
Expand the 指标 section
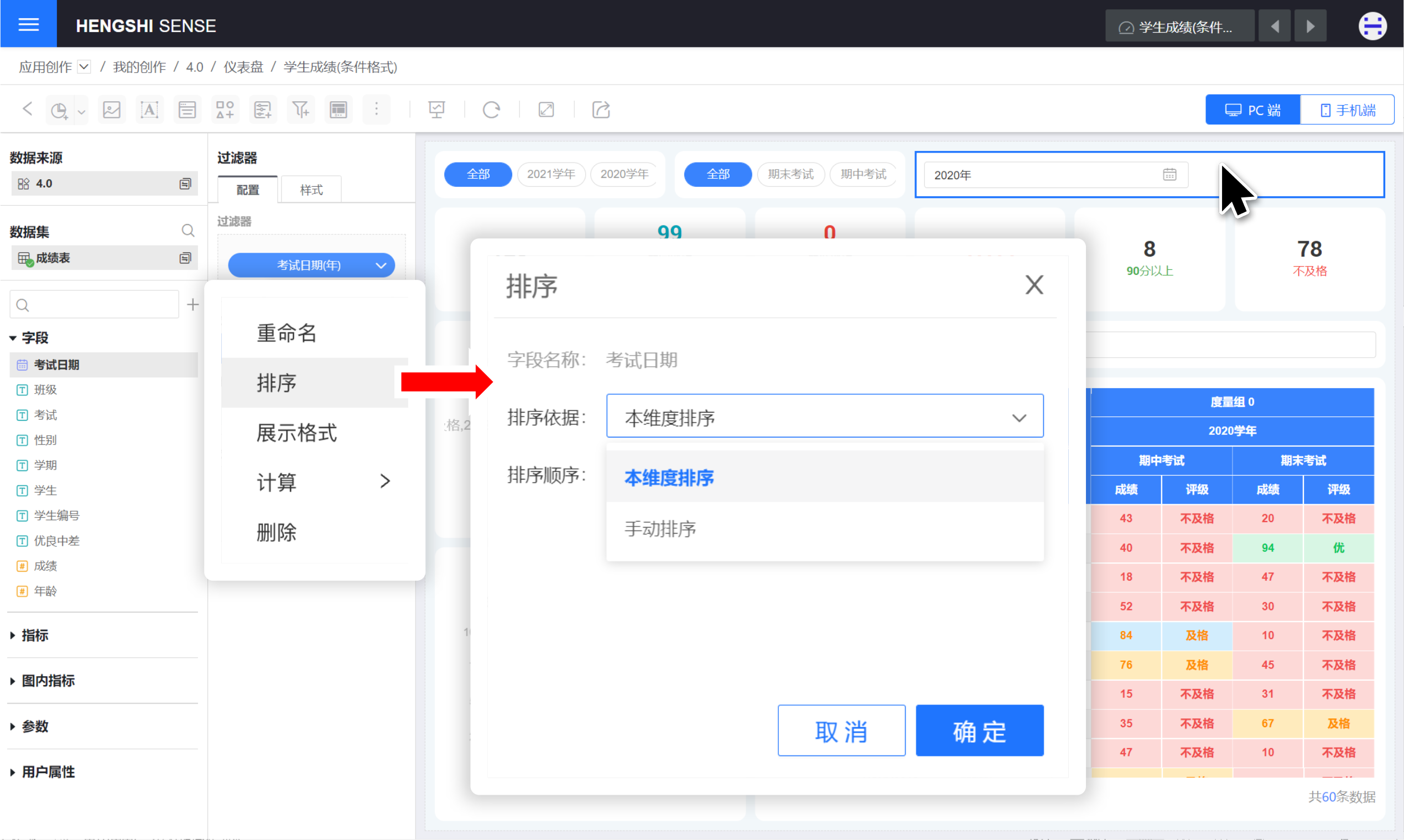pos(34,635)
